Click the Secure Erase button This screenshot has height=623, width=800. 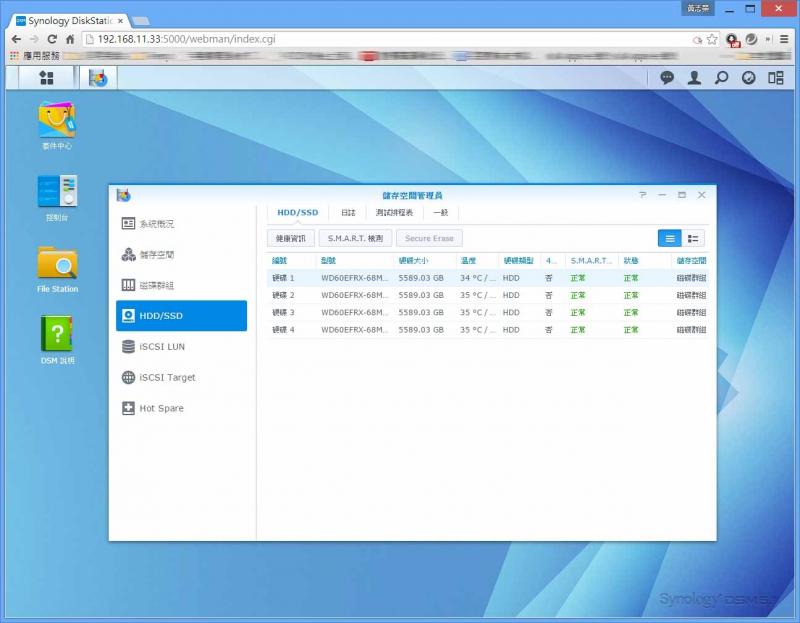click(429, 238)
